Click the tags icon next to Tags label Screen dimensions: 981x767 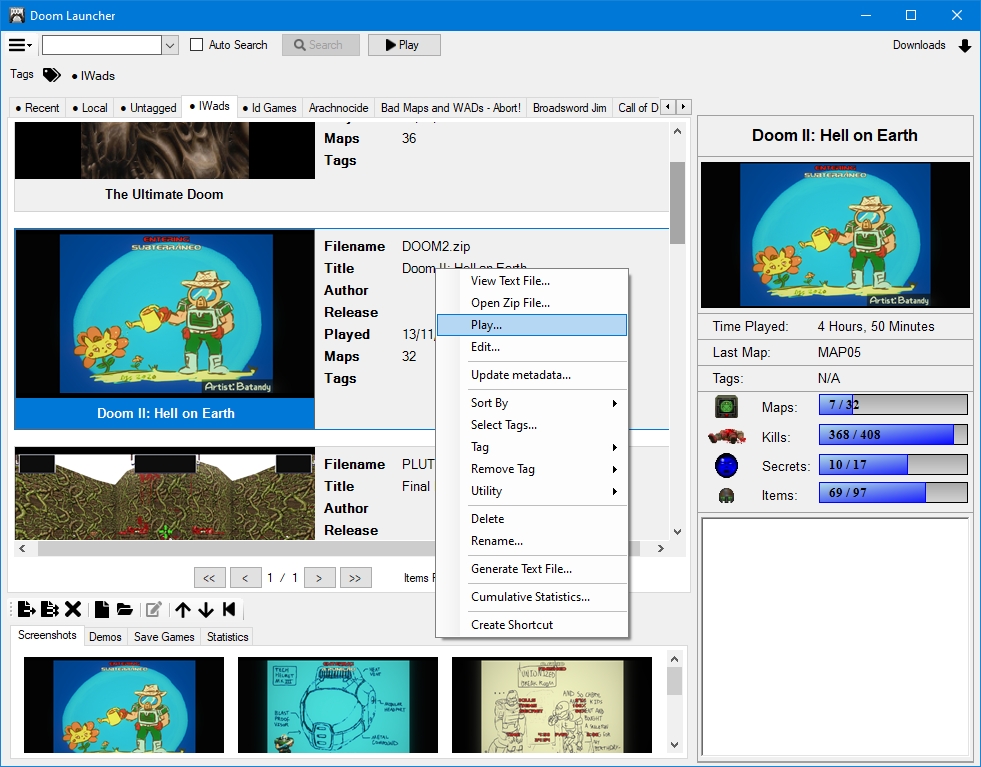(52, 75)
